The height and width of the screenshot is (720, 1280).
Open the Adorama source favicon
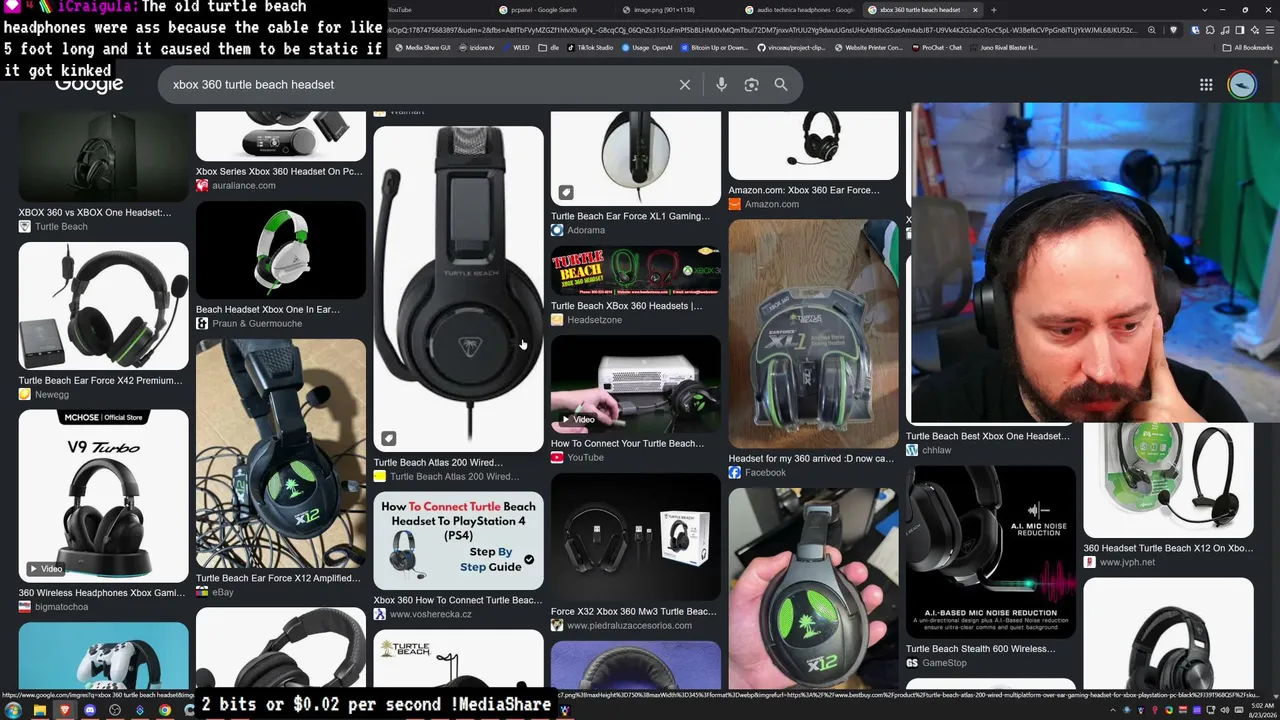[557, 230]
